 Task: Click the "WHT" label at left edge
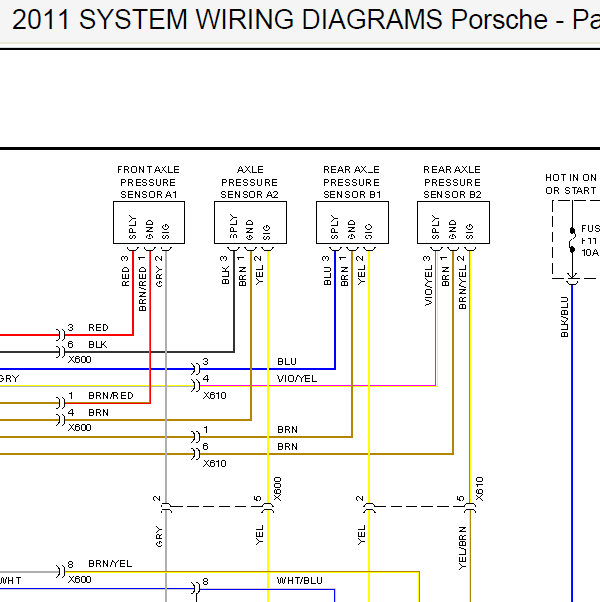(10, 581)
